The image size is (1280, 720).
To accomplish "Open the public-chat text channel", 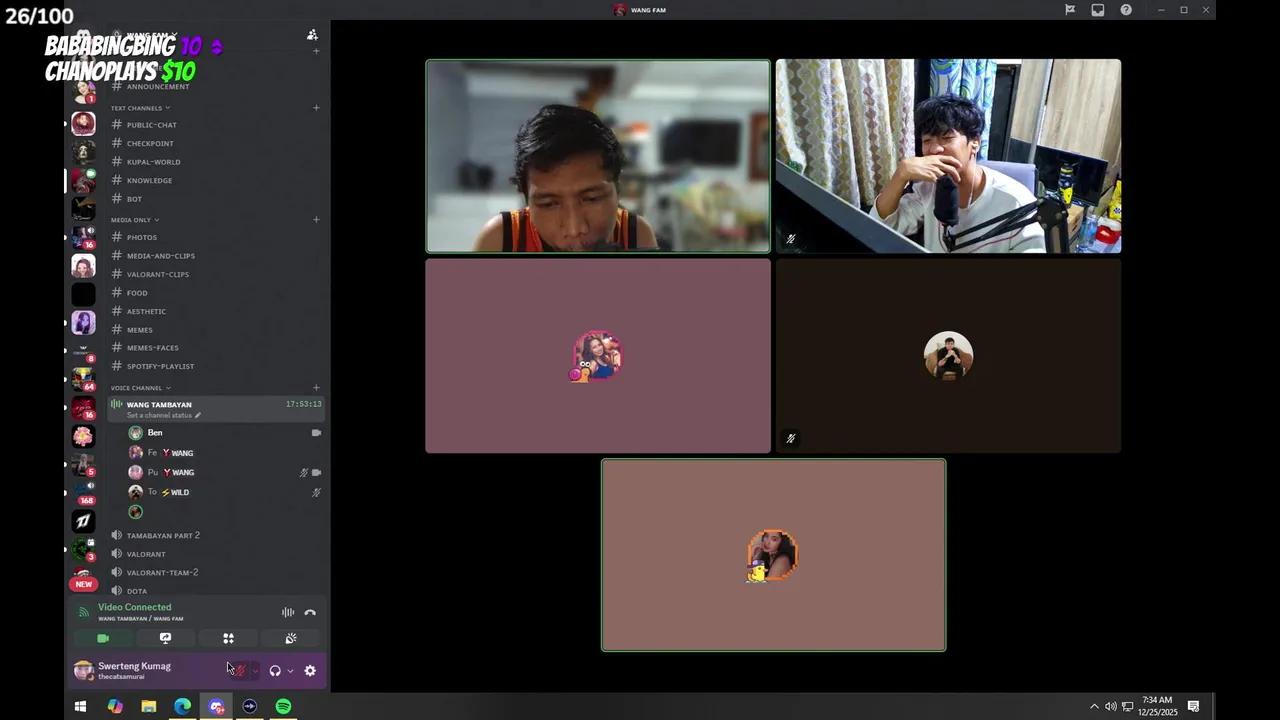I will point(151,125).
